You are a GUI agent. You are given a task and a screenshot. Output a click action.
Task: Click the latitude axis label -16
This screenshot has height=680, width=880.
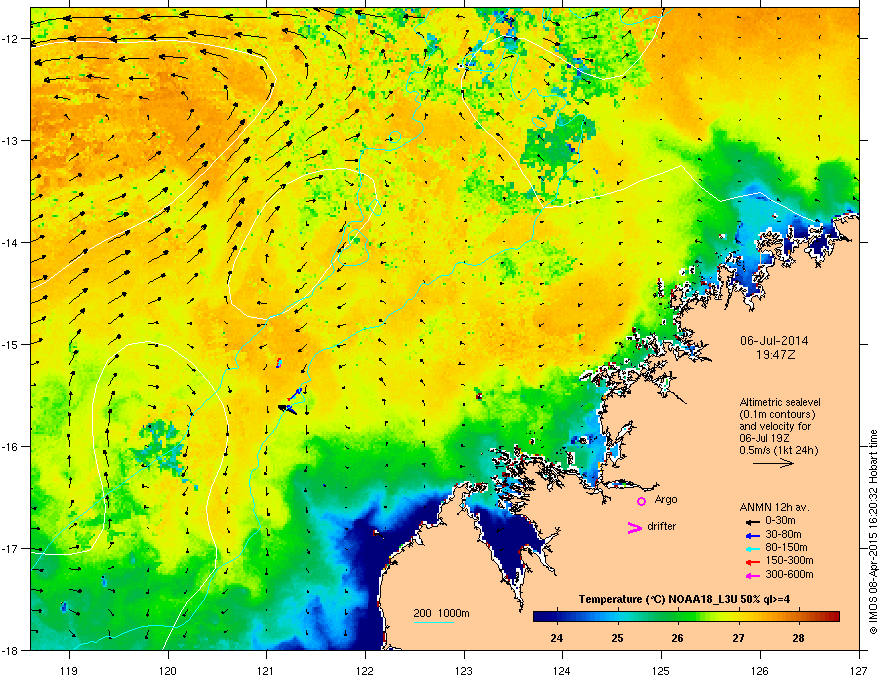click(11, 447)
